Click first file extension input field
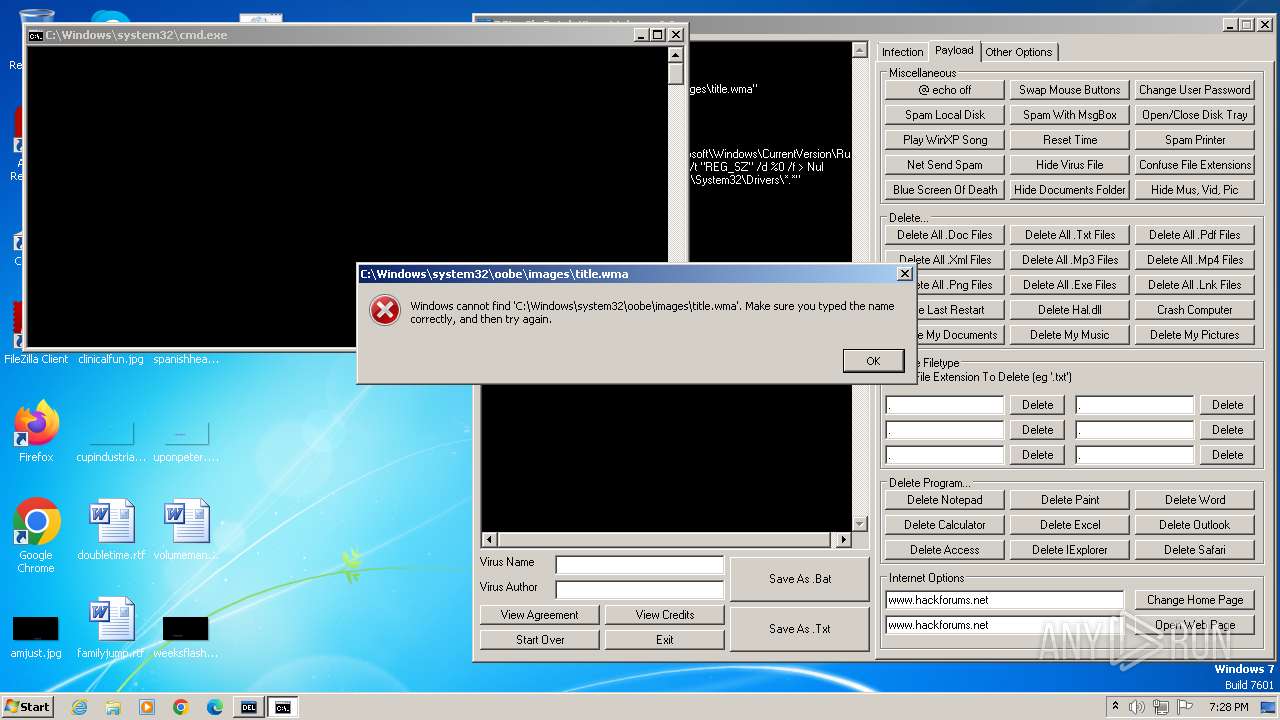The image size is (1280, 720). [x=945, y=405]
